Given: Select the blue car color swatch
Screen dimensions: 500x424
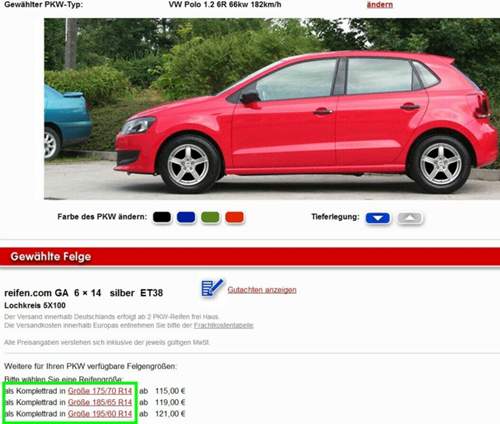Looking at the screenshot, I should pos(186,217).
